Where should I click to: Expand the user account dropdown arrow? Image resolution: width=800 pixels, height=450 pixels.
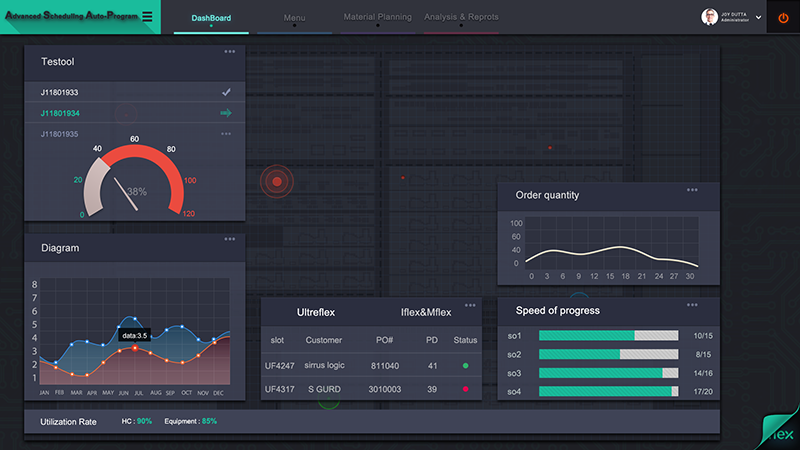[758, 18]
